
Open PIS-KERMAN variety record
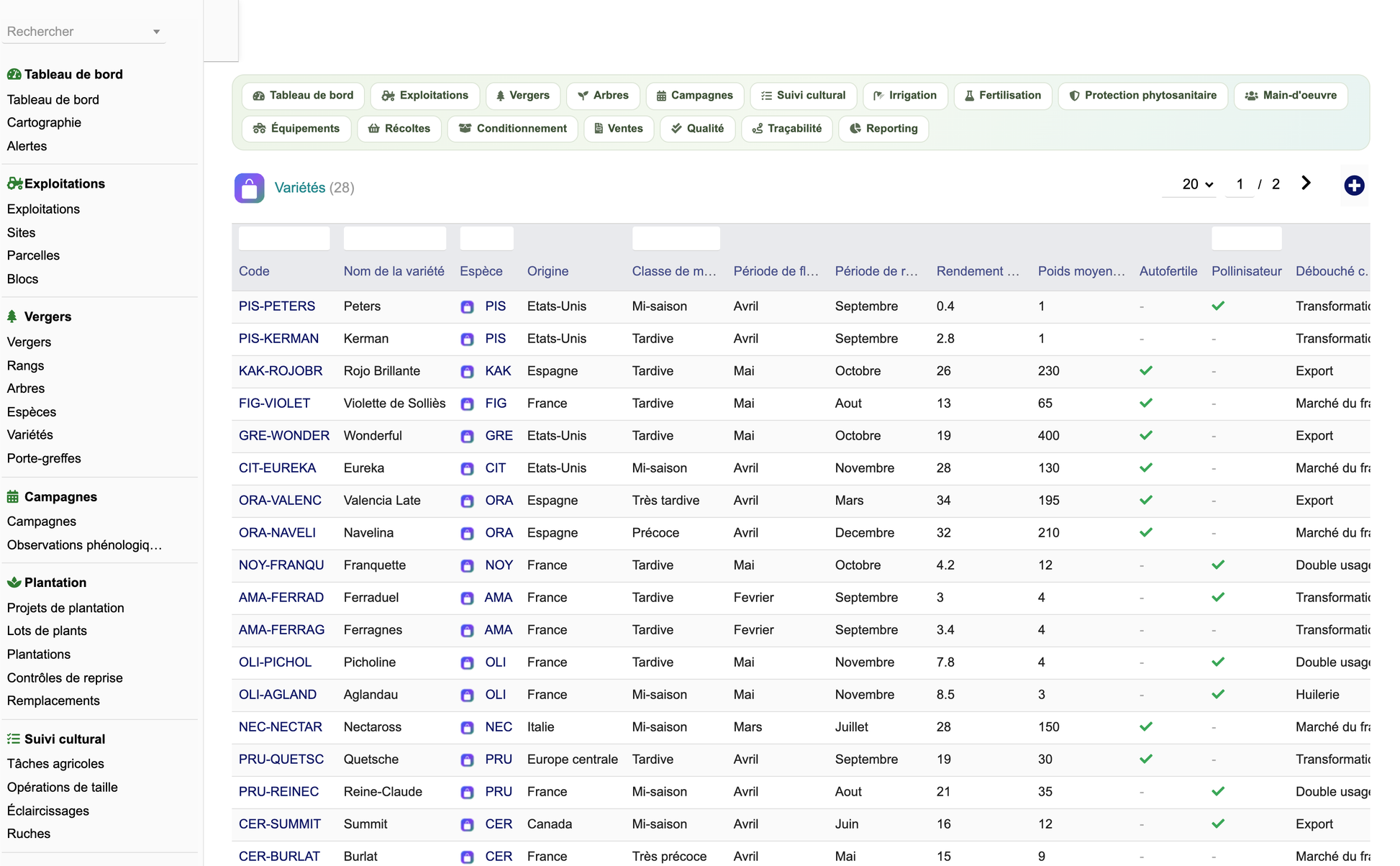(x=278, y=338)
